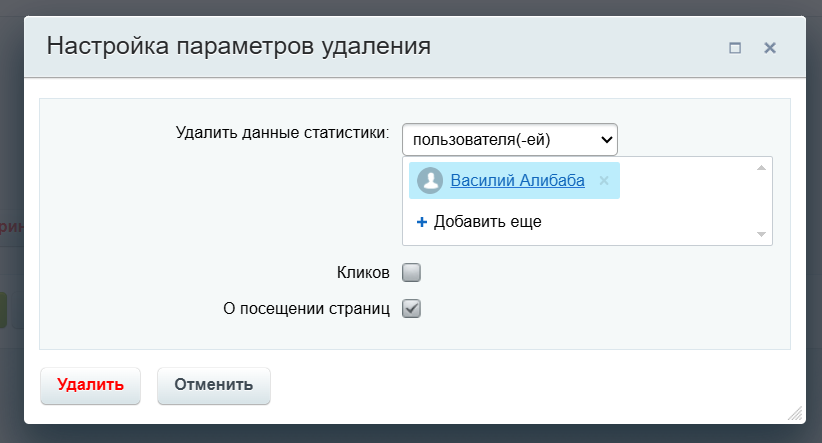The height and width of the screenshot is (443, 822).
Task: Click the Кликов label text
Action: click(x=363, y=272)
